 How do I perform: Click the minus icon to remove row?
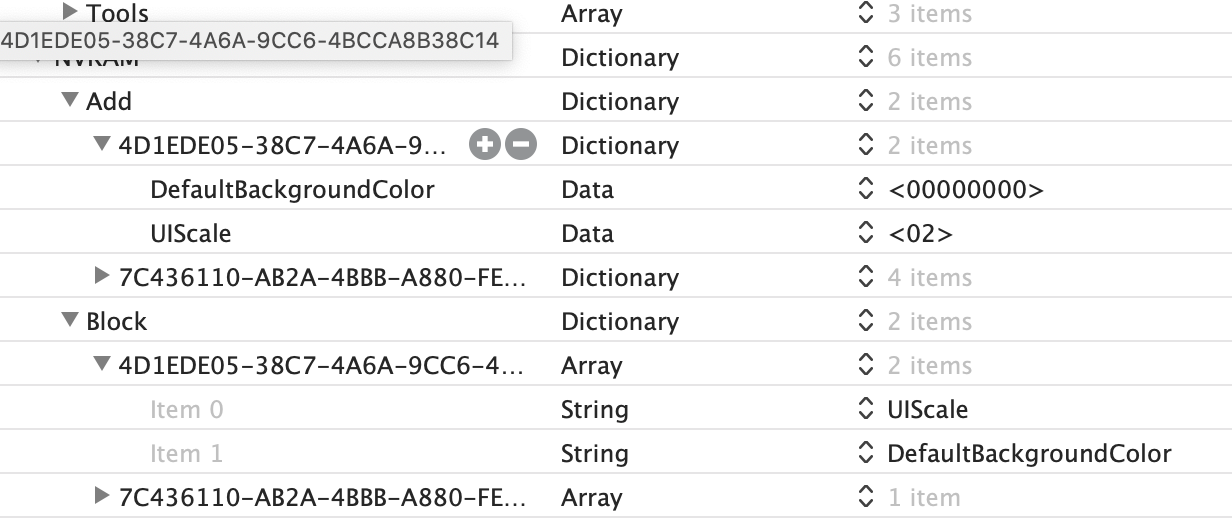(x=520, y=146)
